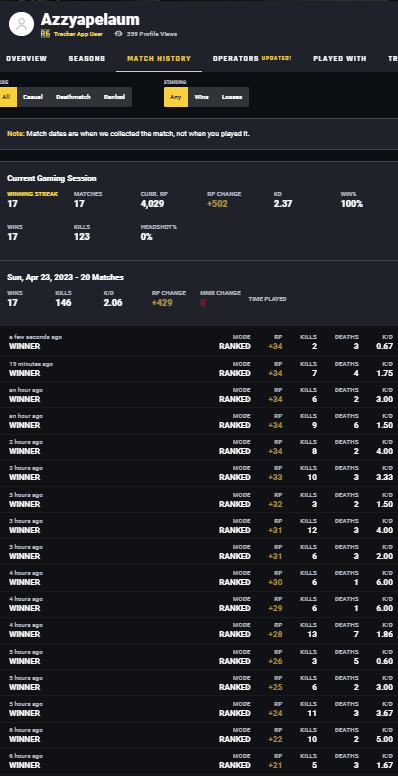Click the Current Gaming Session heading

pyautogui.click(x=51, y=178)
